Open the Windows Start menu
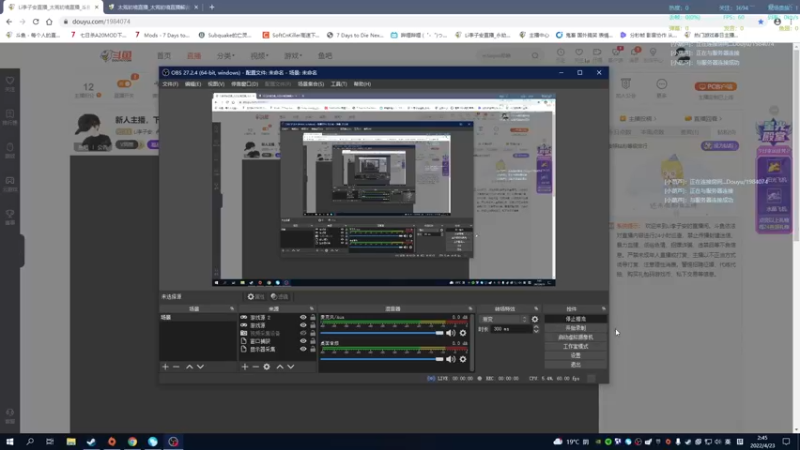Screen dimensions: 800x450 (x=10, y=442)
